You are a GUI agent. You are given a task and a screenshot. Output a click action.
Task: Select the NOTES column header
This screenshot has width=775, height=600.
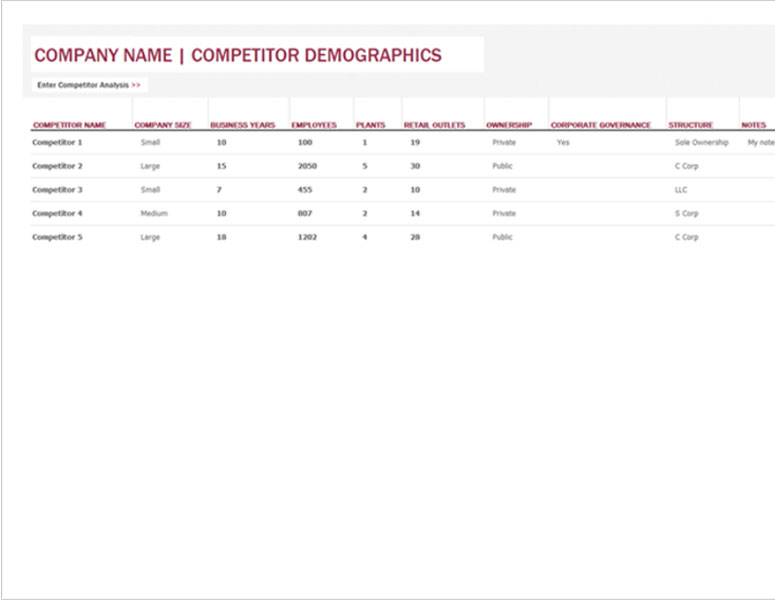click(754, 126)
